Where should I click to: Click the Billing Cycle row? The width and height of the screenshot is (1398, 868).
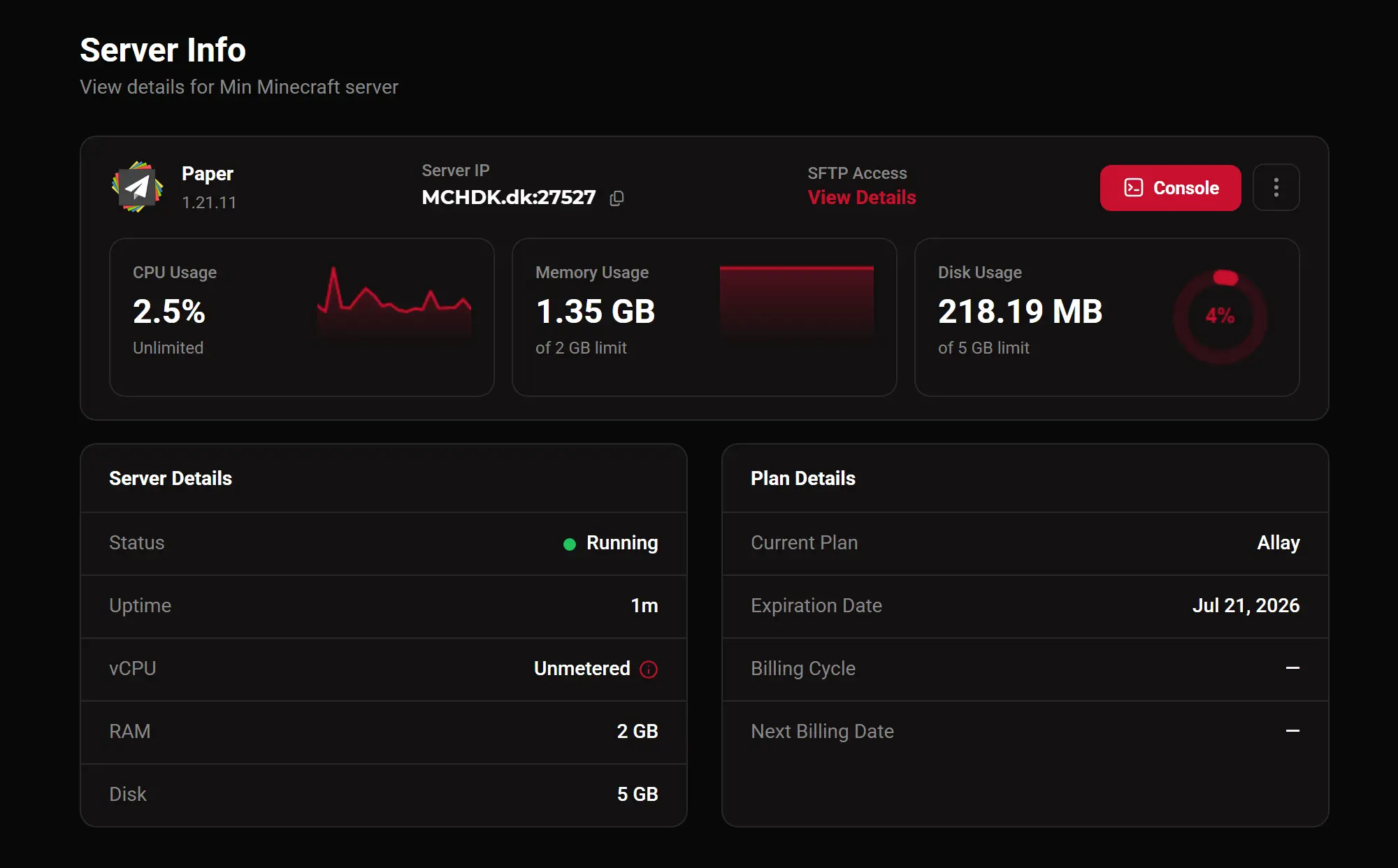[1025, 670]
